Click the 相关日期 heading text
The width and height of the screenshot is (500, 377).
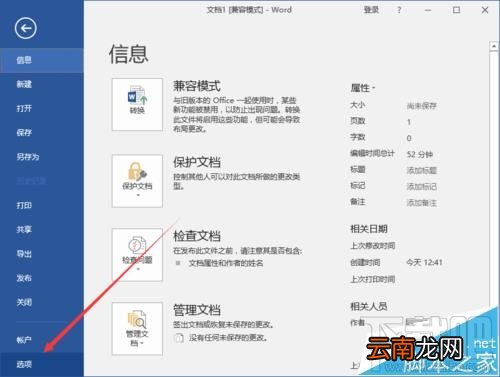pyautogui.click(x=369, y=229)
